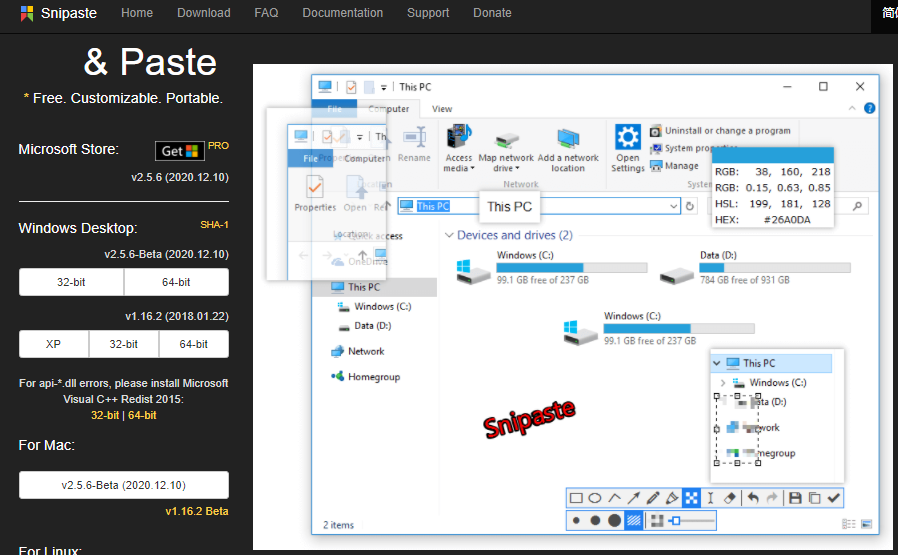Viewport: 898px width, 555px height.
Task: Select the Eraser tool
Action: coord(729,498)
